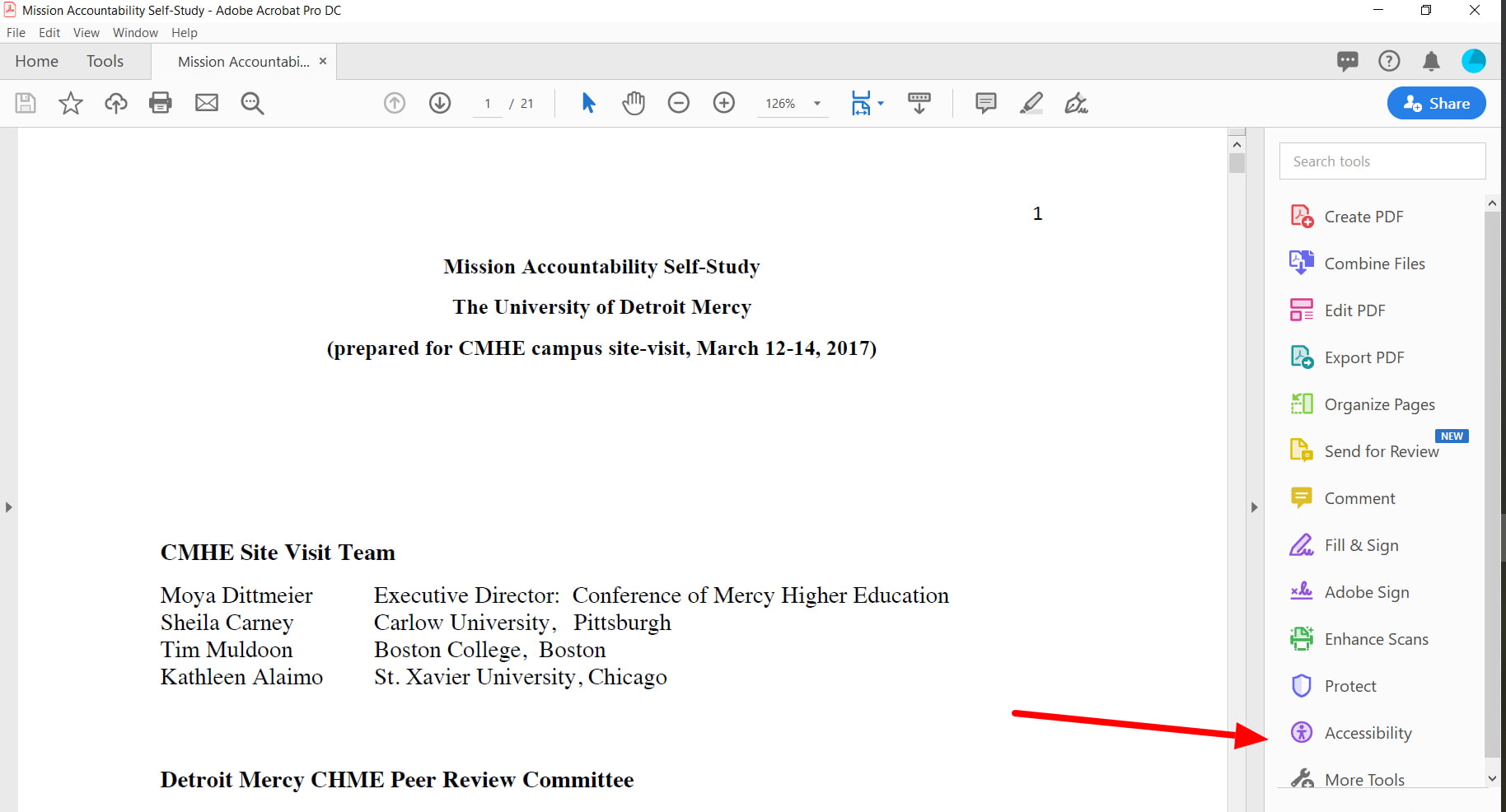1506x812 pixels.
Task: Activate the Hand pan tool
Action: 634,103
